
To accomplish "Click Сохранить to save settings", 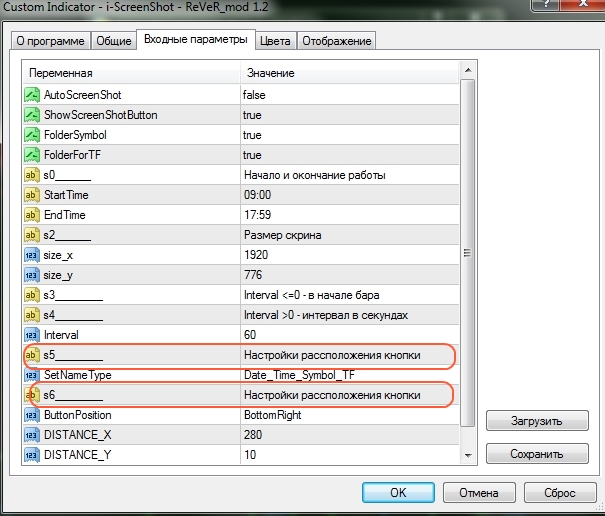I will click(x=537, y=453).
